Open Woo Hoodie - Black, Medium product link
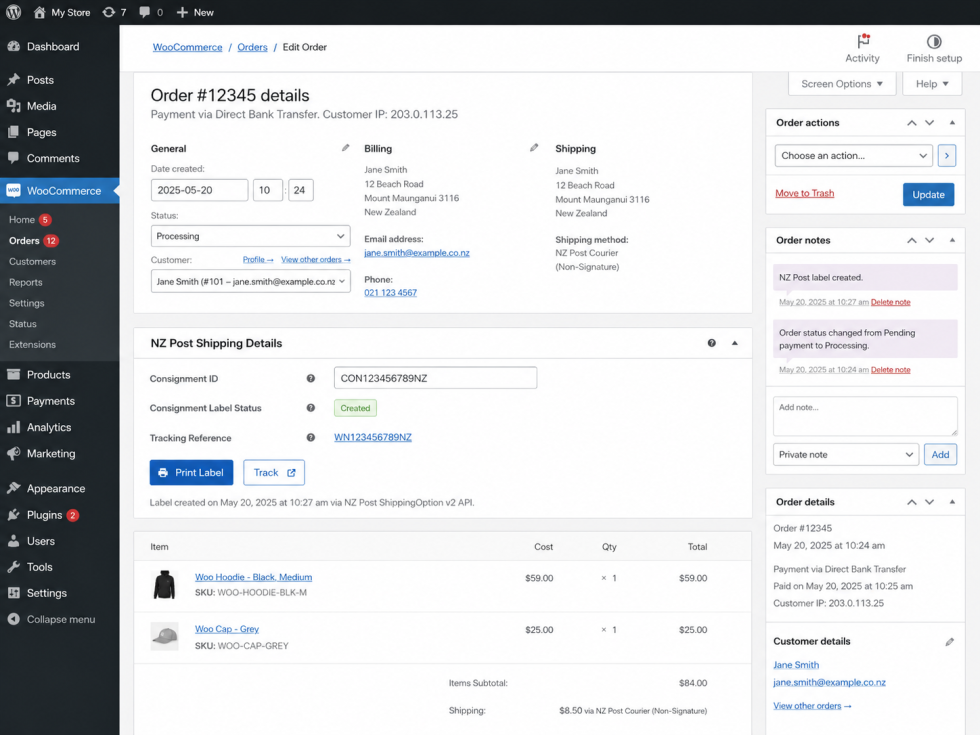The height and width of the screenshot is (735, 980). pyautogui.click(x=253, y=577)
